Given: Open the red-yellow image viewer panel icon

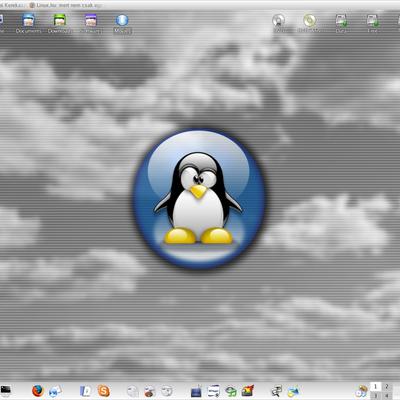Looking at the screenshot, I should point(248,390).
